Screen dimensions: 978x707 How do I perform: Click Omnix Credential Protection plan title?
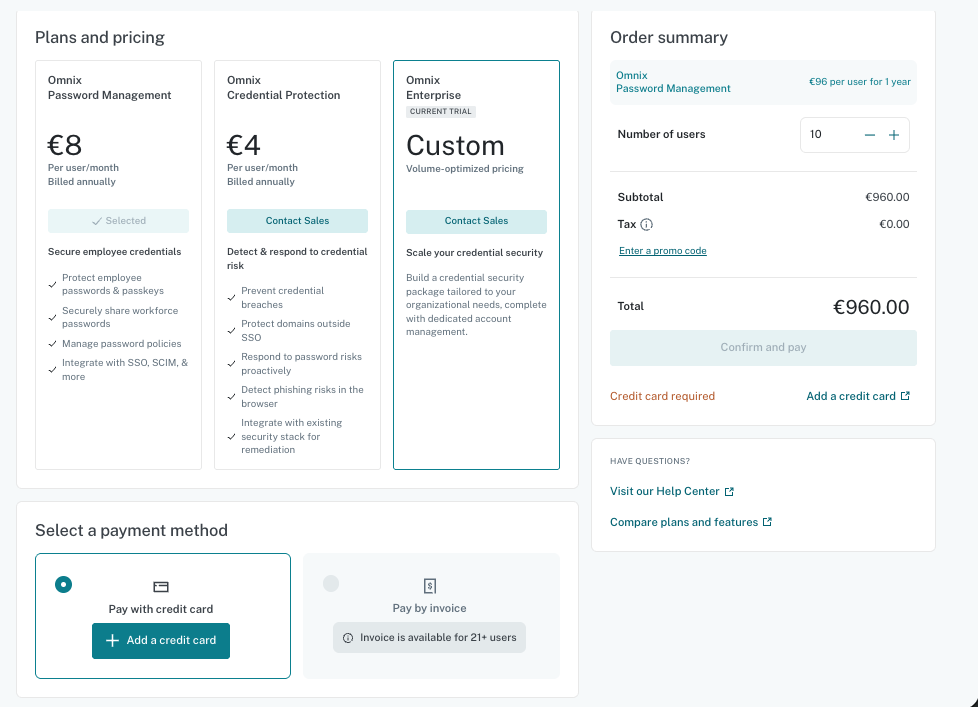point(284,88)
